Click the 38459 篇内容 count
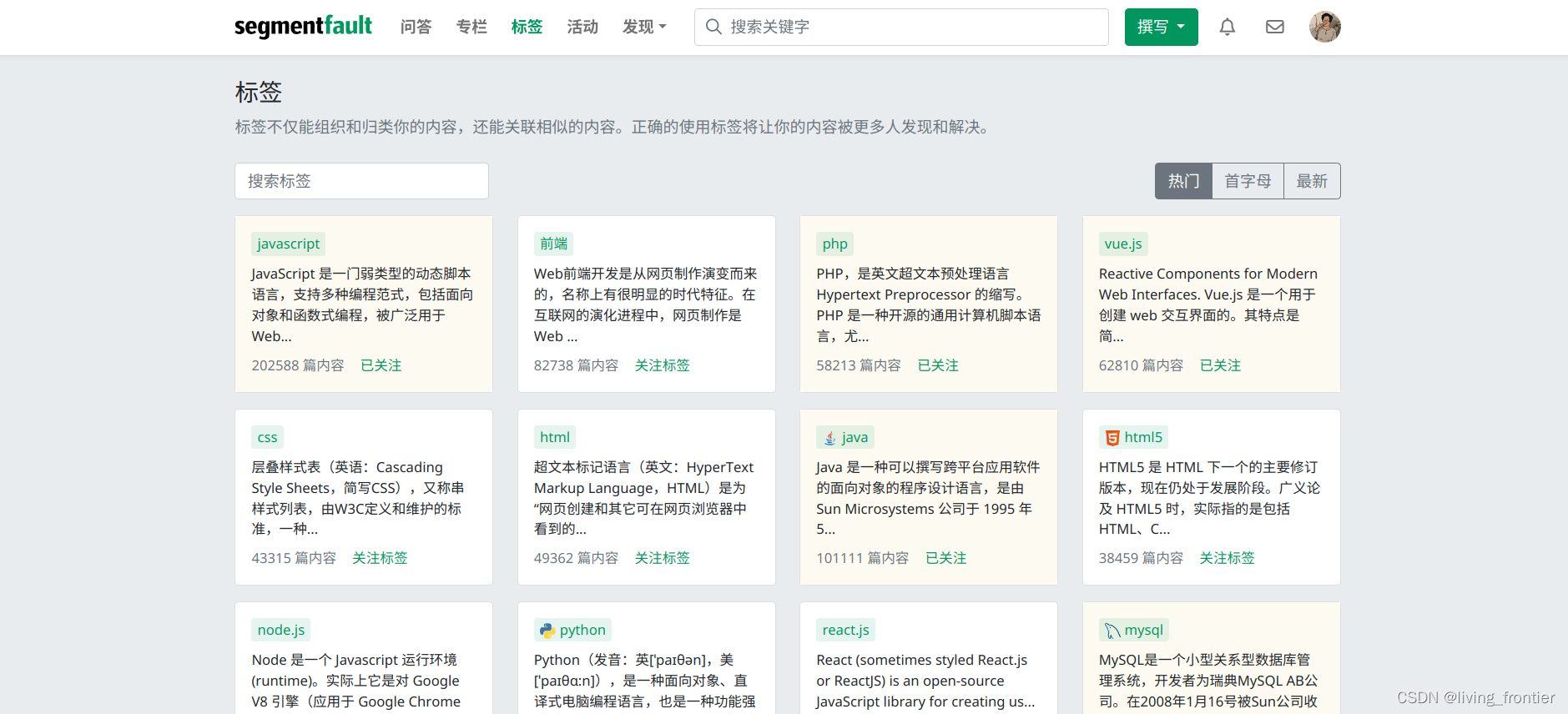 (1141, 558)
